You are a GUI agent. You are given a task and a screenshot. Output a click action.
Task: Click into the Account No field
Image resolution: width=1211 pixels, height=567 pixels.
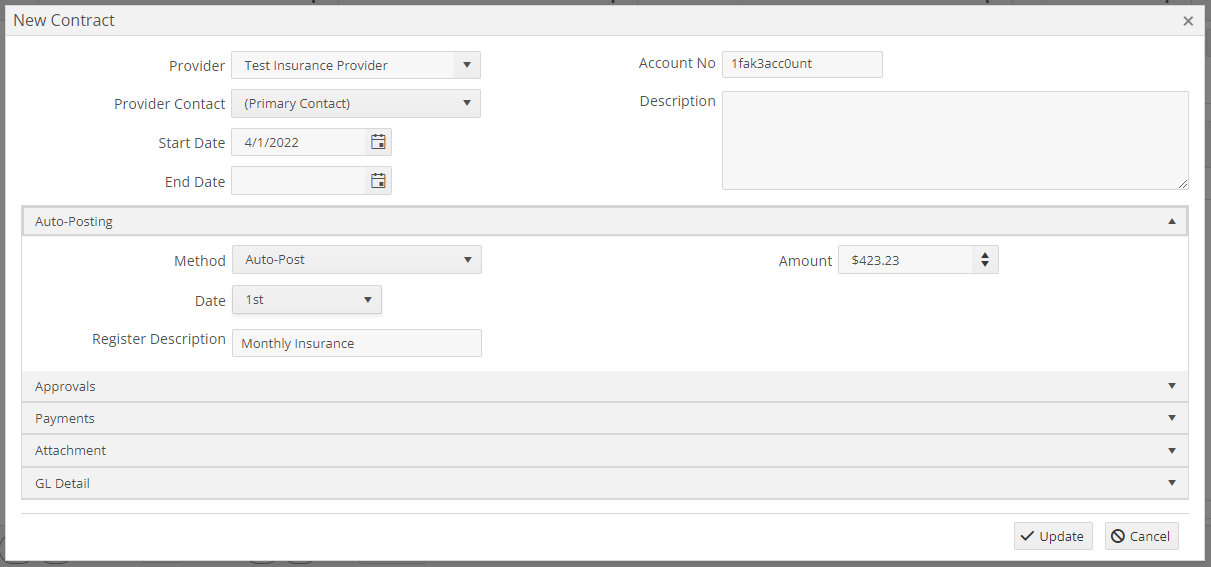pos(802,64)
